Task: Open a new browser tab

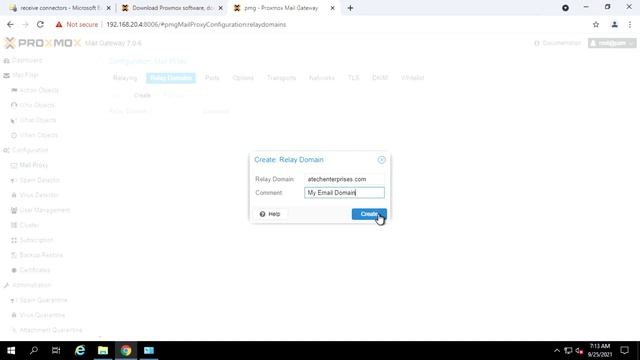Action: point(350,8)
